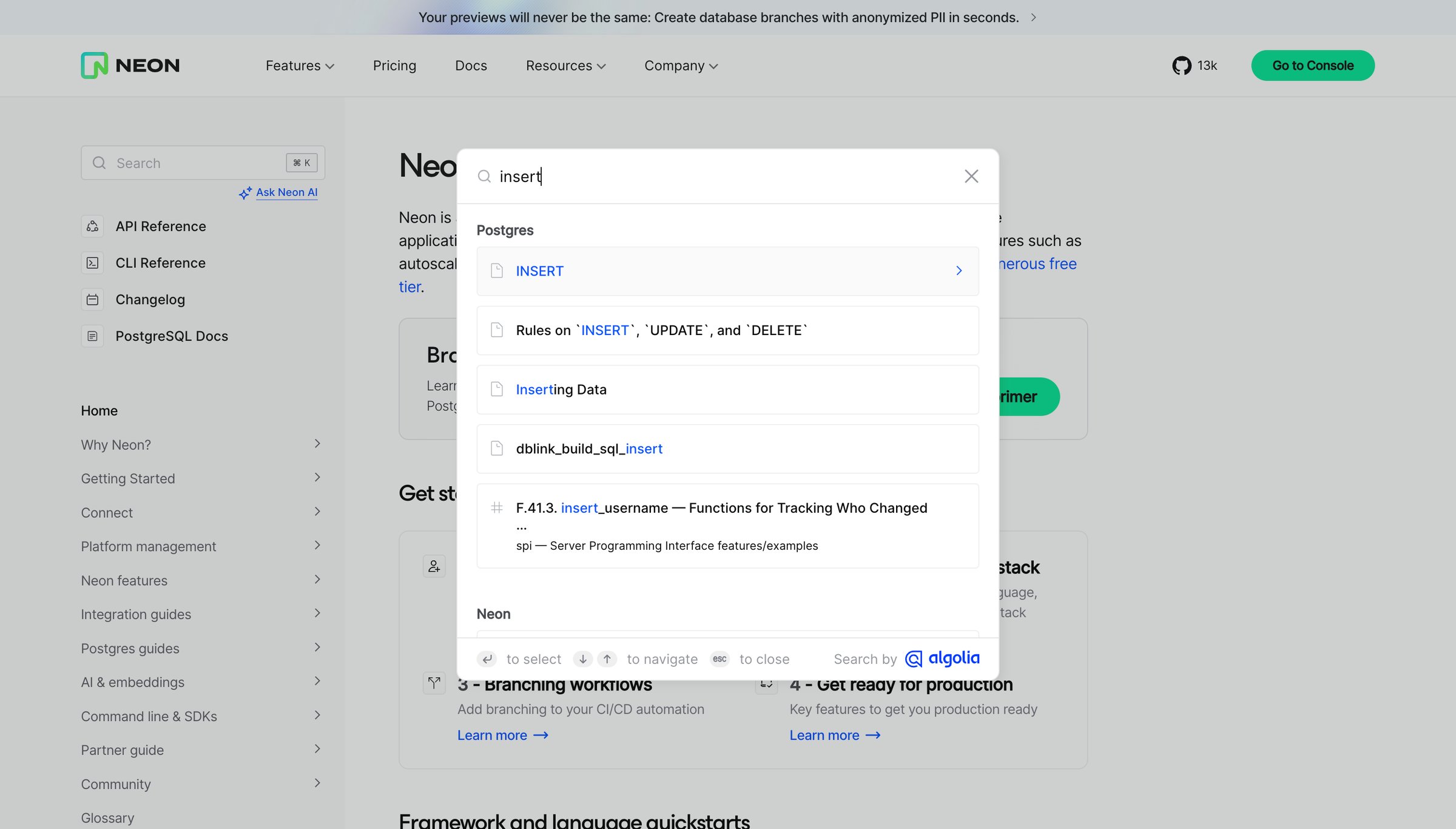The height and width of the screenshot is (829, 1456).
Task: Click the Branching workflows branch icon
Action: point(434,683)
